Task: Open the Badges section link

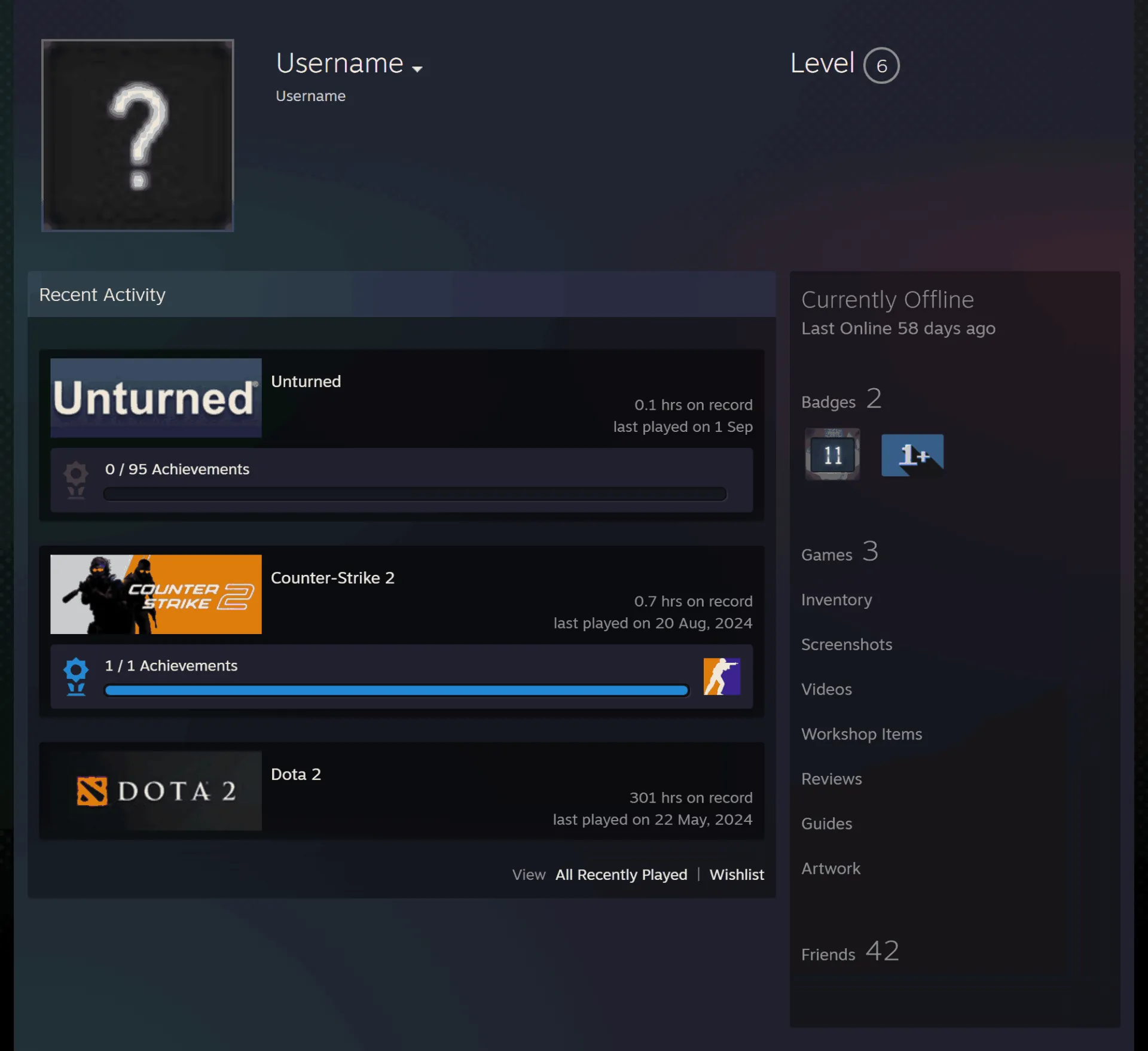Action: click(x=841, y=399)
